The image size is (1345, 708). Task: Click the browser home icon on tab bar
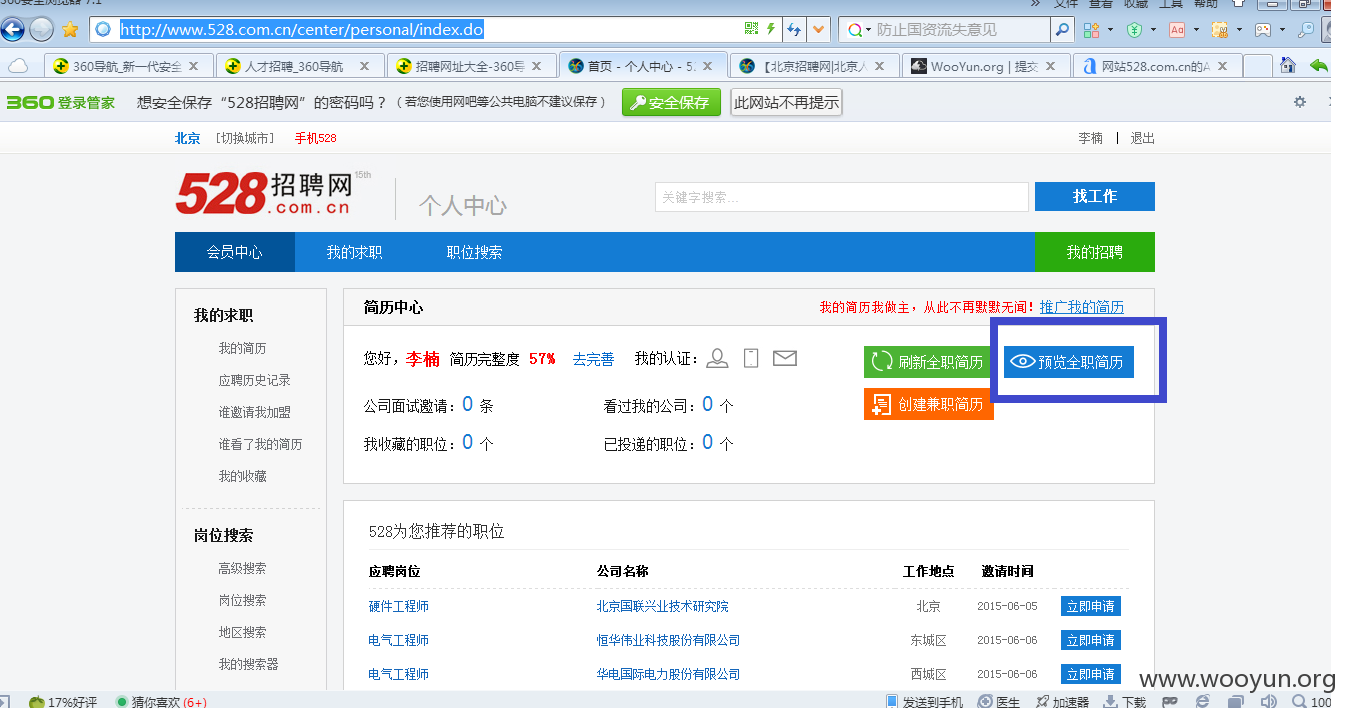(1288, 65)
